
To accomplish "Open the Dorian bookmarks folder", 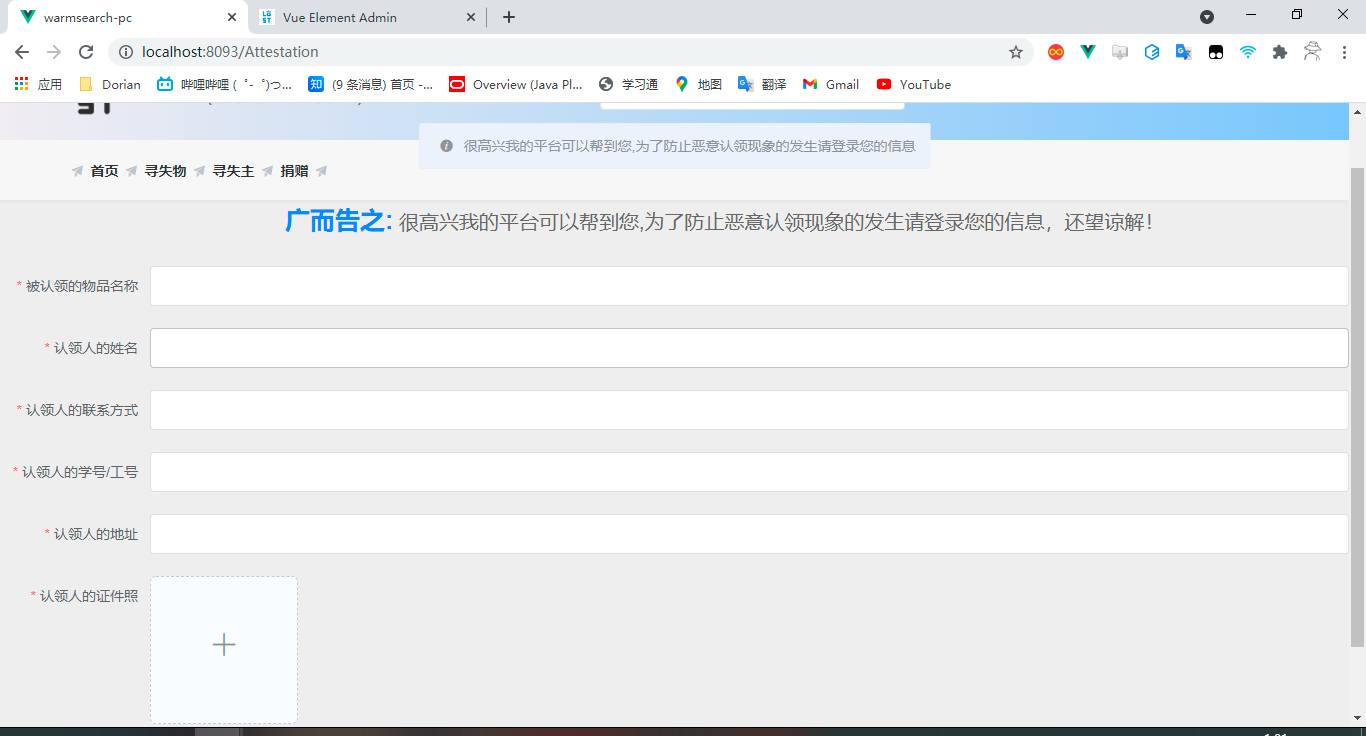I will (110, 84).
